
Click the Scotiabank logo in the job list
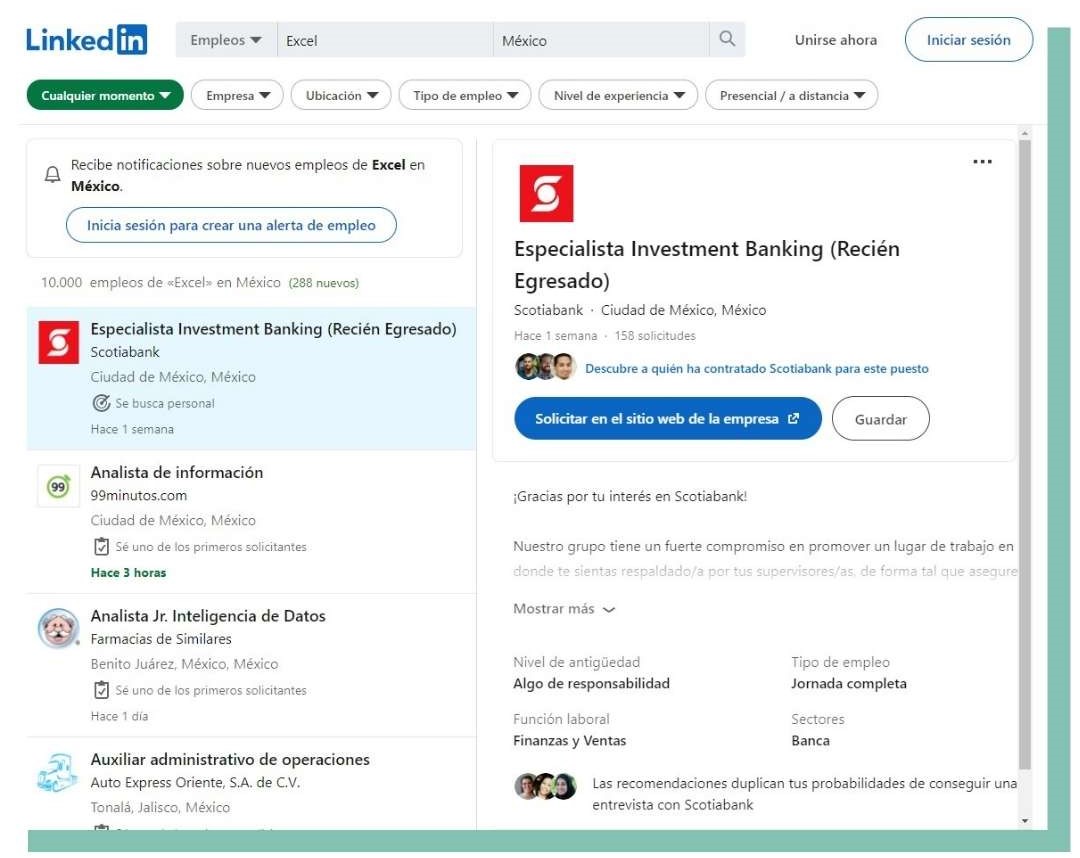click(x=59, y=342)
